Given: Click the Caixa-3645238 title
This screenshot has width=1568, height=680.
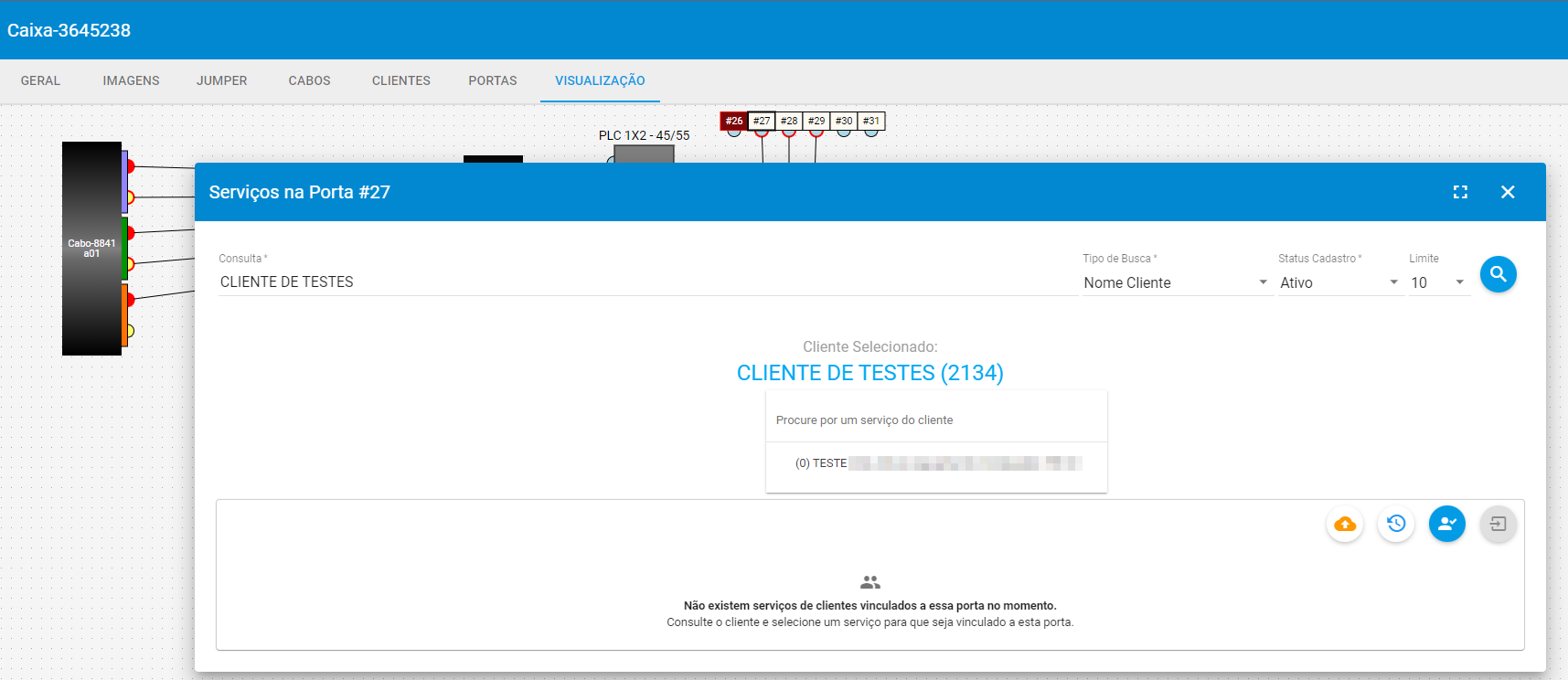Looking at the screenshot, I should [x=69, y=30].
